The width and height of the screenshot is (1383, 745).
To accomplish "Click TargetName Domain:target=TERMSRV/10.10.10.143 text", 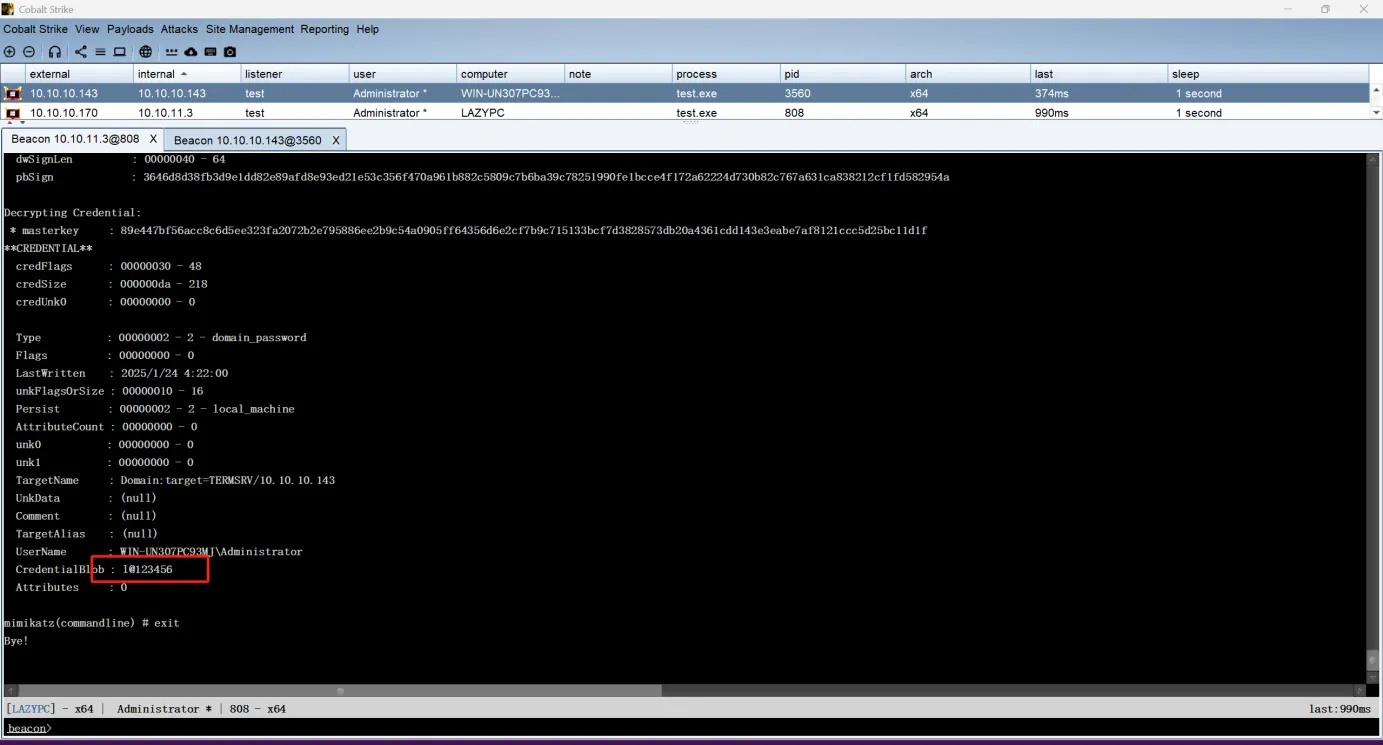I will (x=227, y=480).
